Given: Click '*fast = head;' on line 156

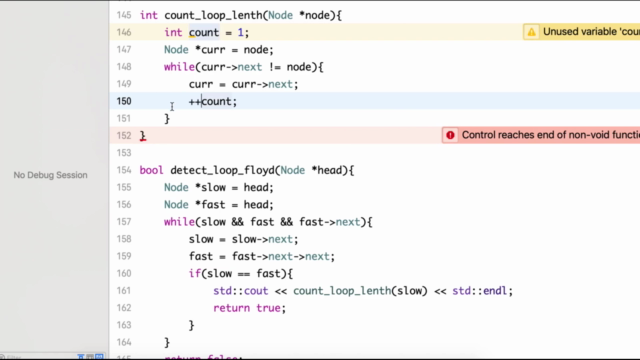Looking at the screenshot, I should coord(234,204).
